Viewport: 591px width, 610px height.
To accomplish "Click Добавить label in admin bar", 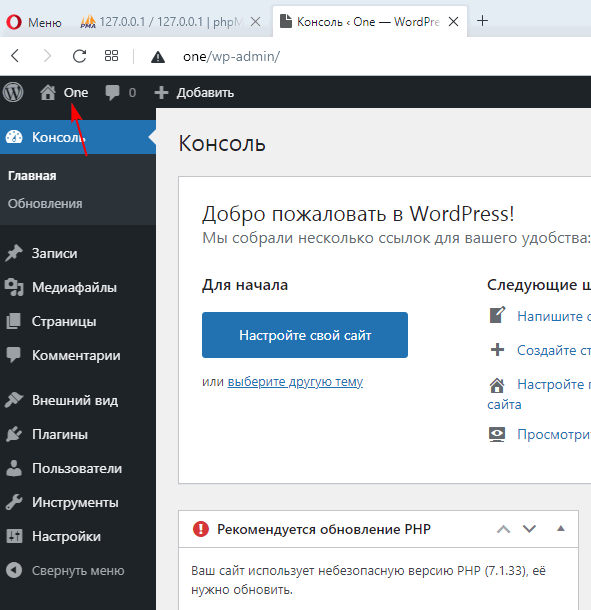I will 205,93.
